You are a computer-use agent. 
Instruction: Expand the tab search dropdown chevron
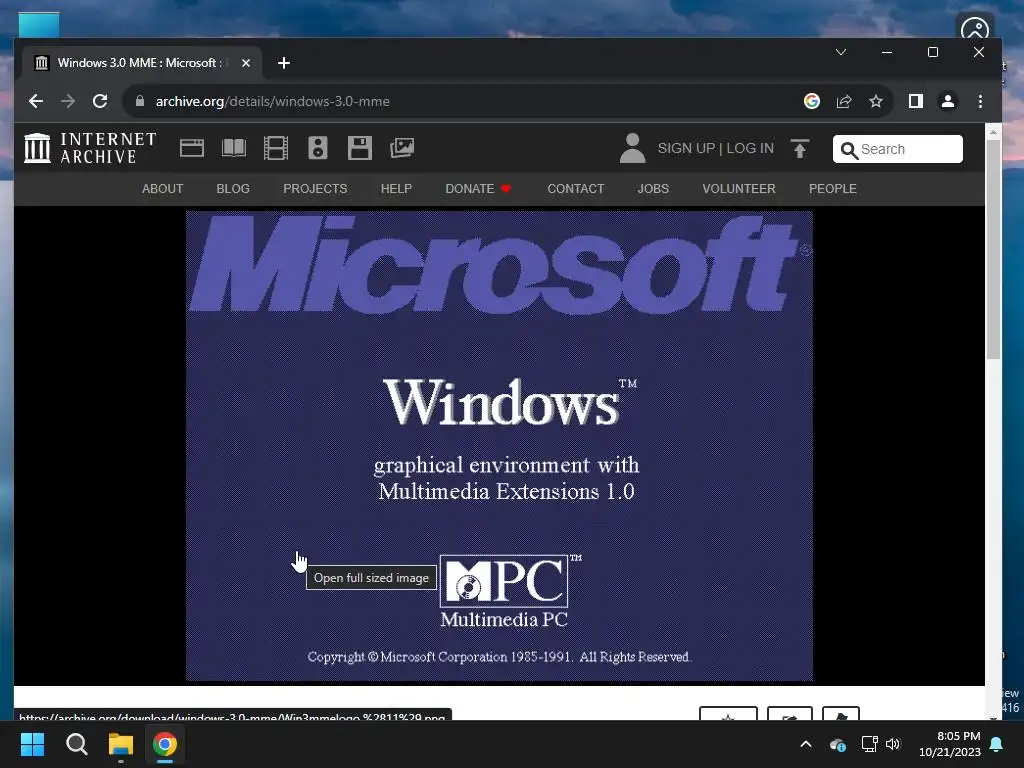click(840, 52)
